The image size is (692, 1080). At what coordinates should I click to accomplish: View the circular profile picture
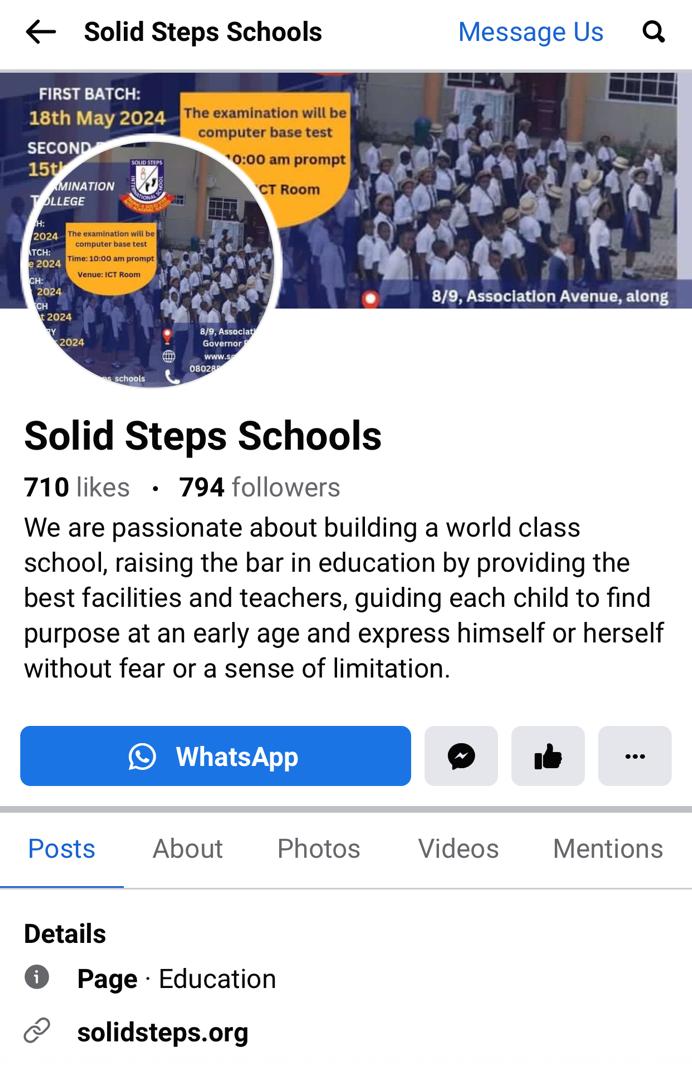[x=151, y=260]
